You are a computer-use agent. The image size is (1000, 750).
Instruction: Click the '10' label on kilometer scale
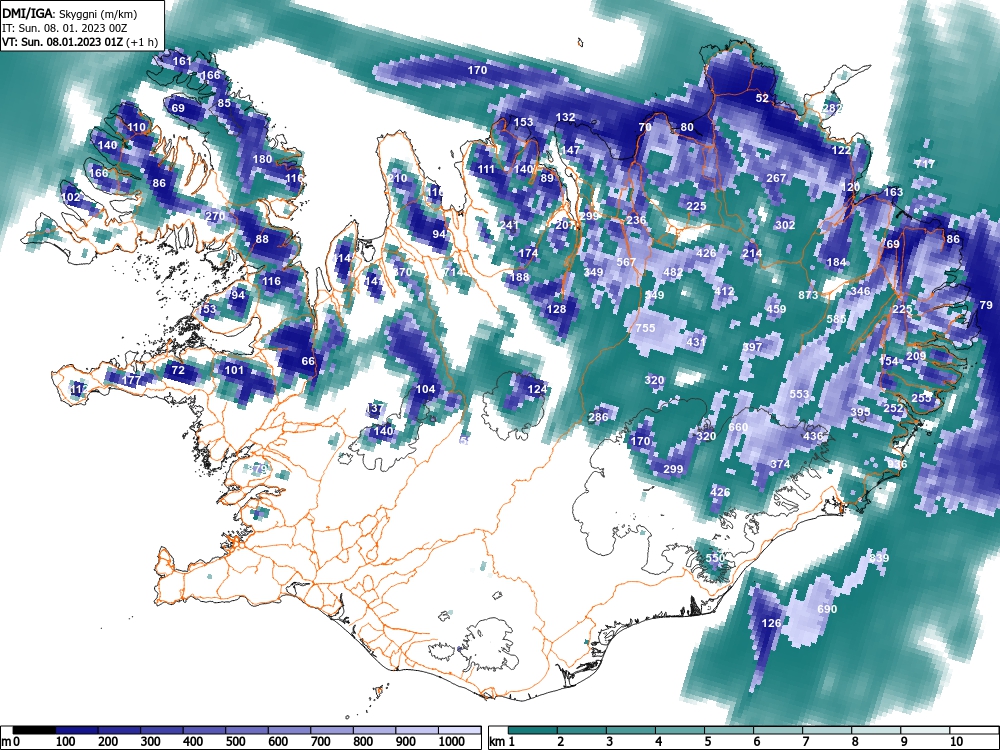(955, 742)
